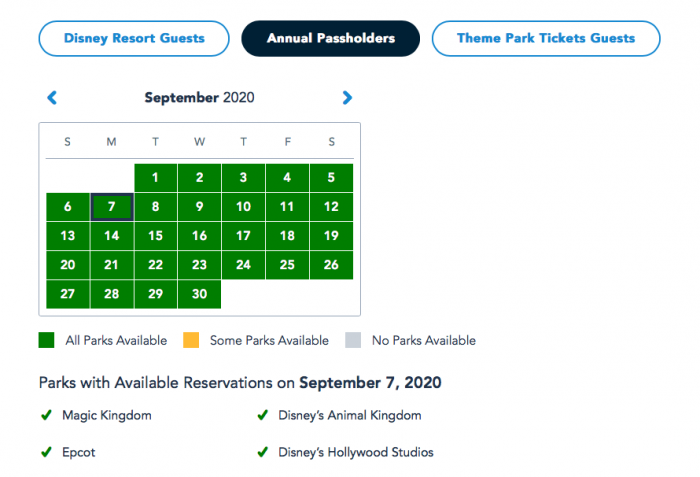Image resolution: width=700 pixels, height=477 pixels.
Task: Click Disney's Animal Kingdom green checkmark
Action: click(263, 415)
